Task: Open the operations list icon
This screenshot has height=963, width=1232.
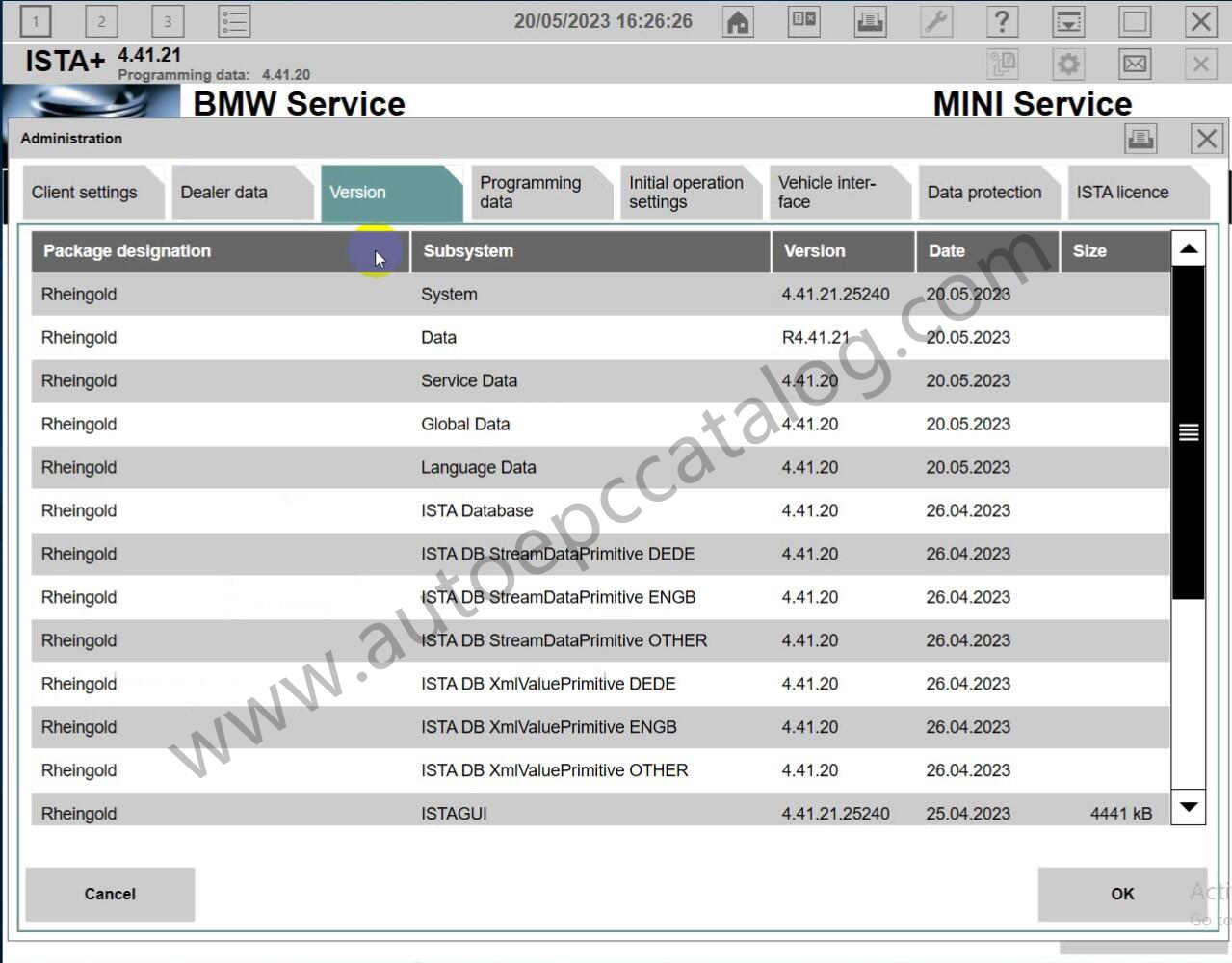Action: pos(234,21)
